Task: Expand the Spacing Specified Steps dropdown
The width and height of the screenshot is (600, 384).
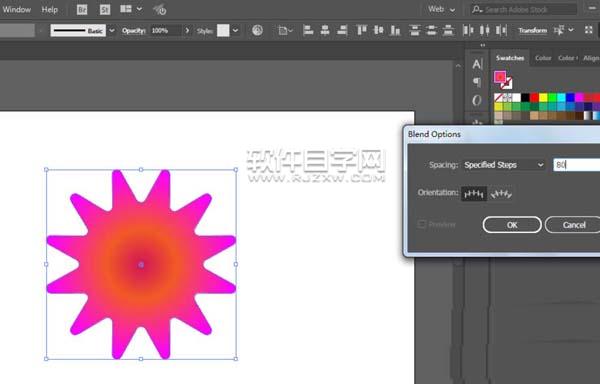Action: (504, 165)
